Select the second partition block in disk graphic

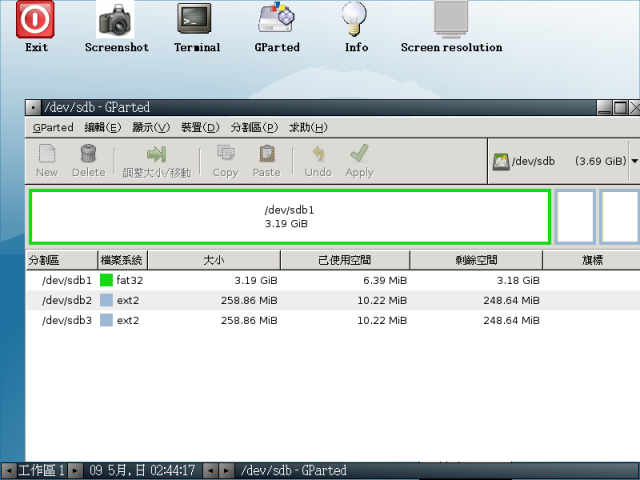575,216
